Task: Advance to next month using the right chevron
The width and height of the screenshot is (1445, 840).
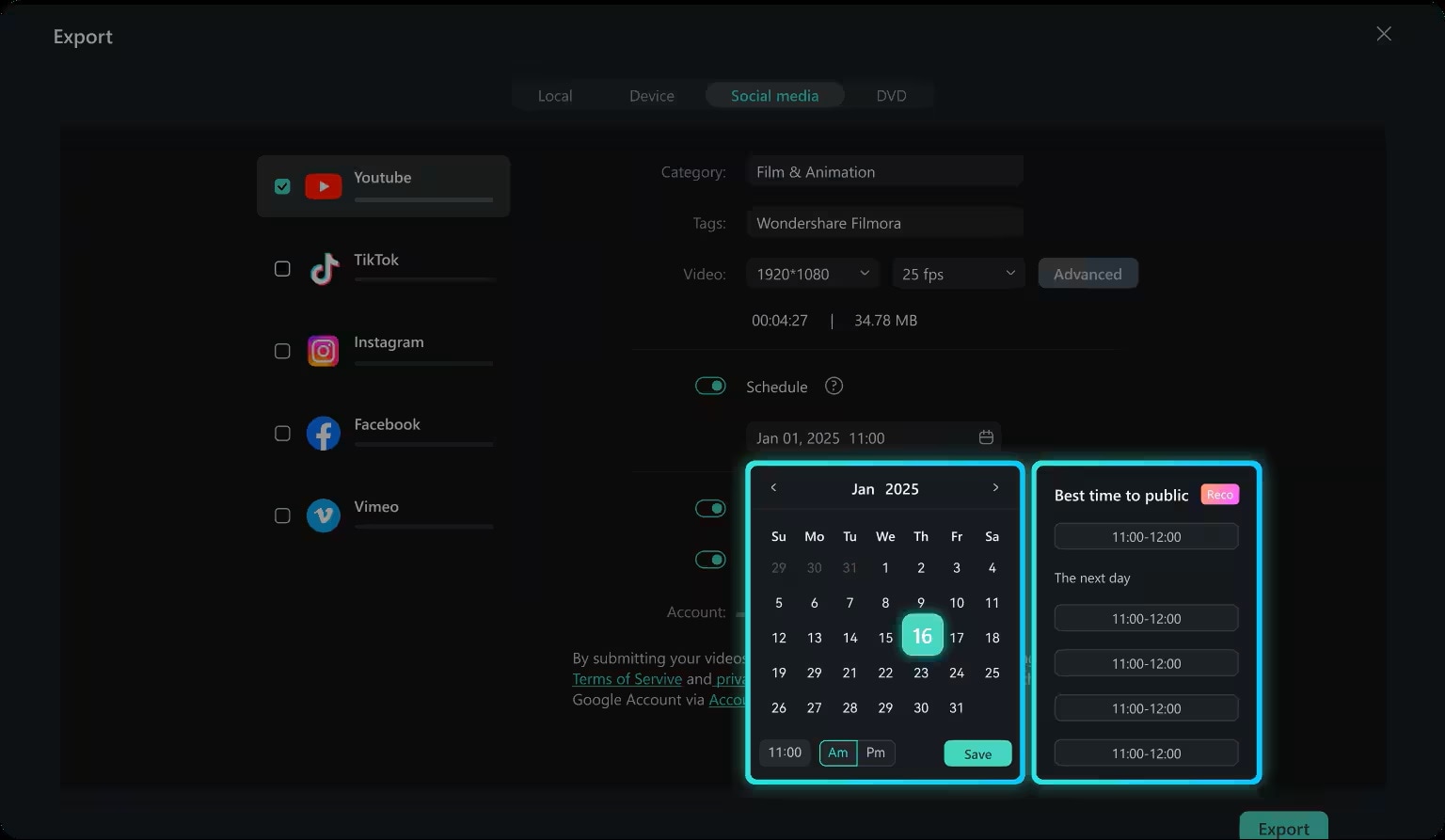Action: pos(995,487)
